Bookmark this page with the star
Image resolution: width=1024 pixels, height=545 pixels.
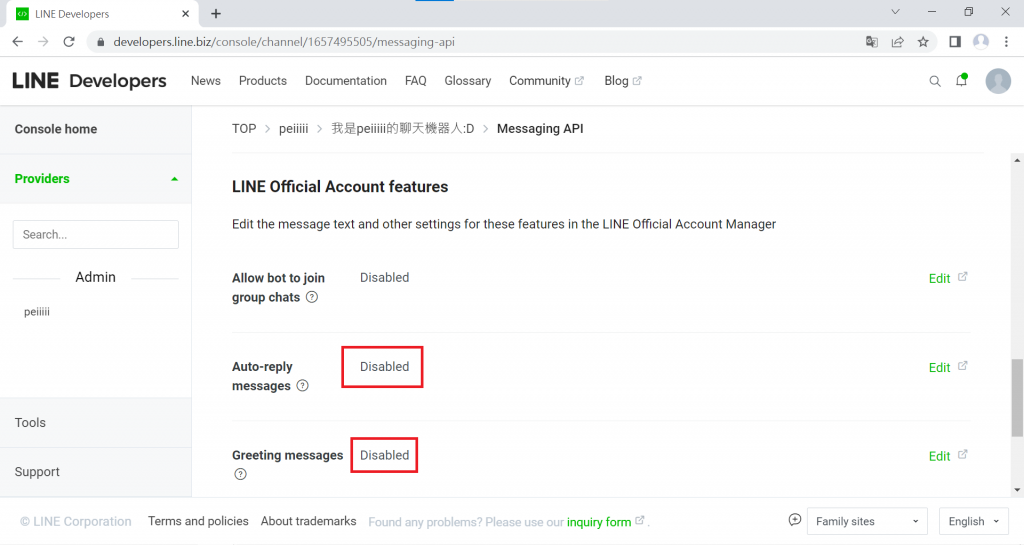tap(923, 42)
